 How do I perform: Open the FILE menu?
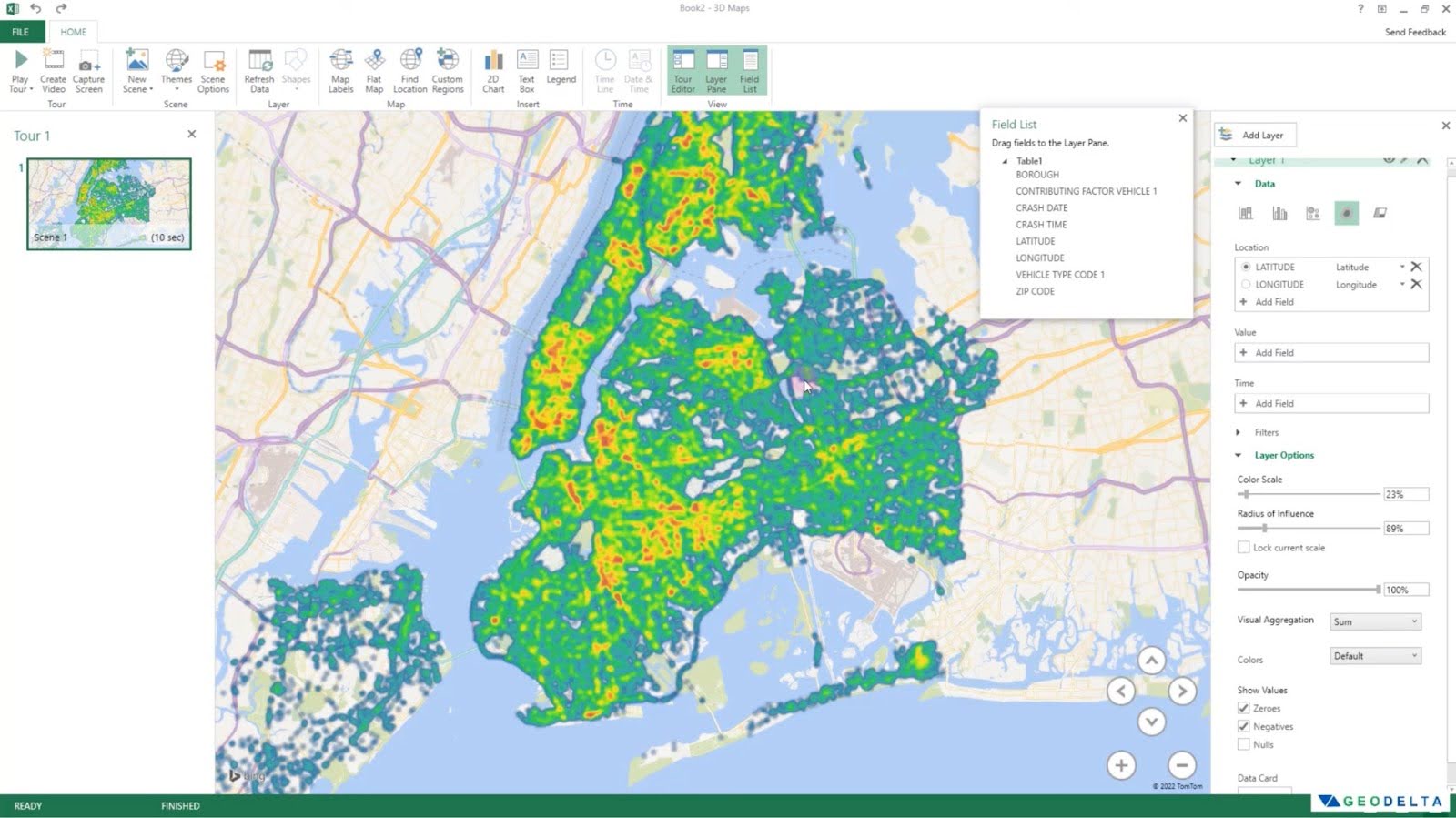point(21,32)
